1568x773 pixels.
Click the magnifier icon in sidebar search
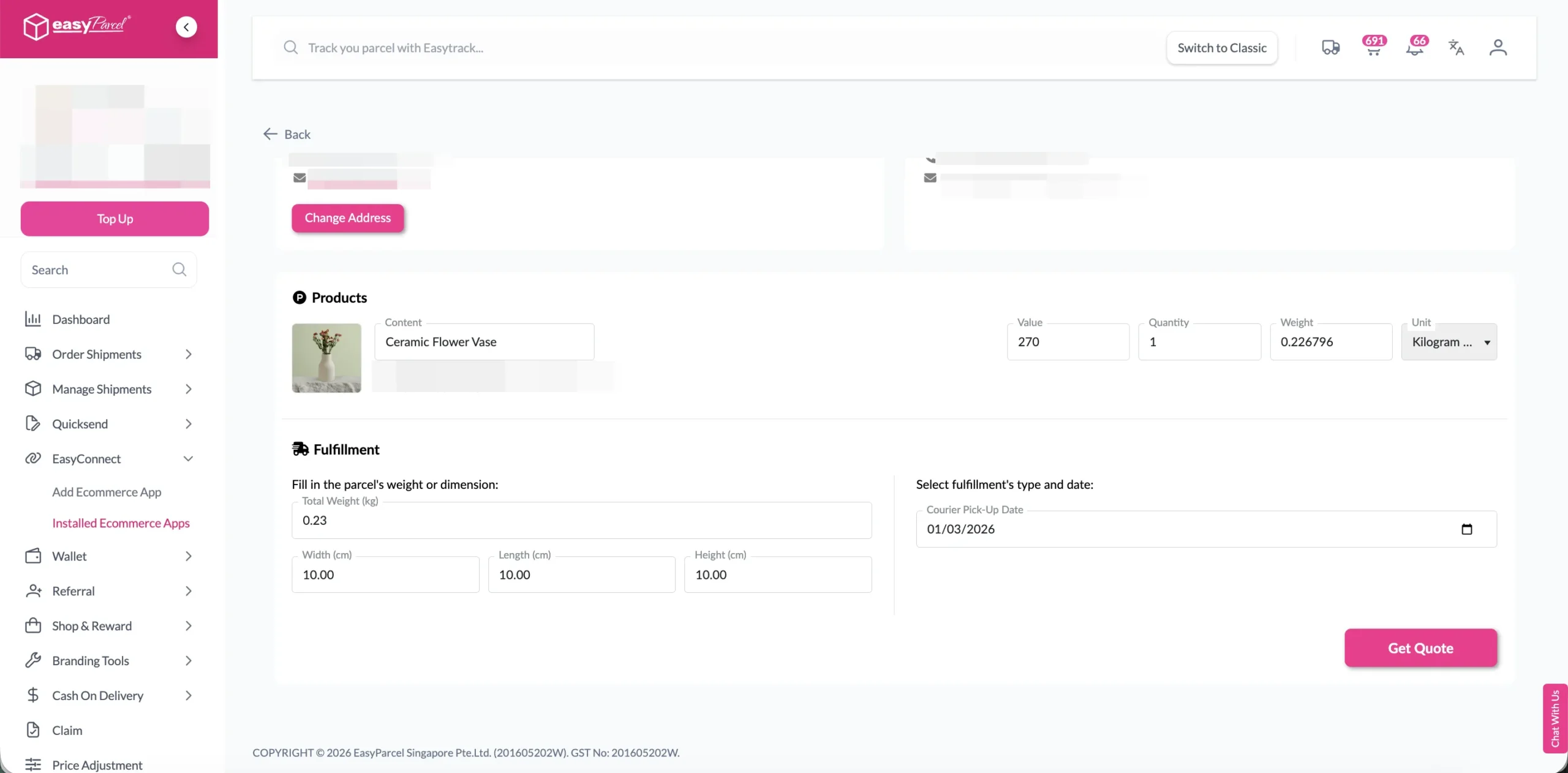coord(179,270)
